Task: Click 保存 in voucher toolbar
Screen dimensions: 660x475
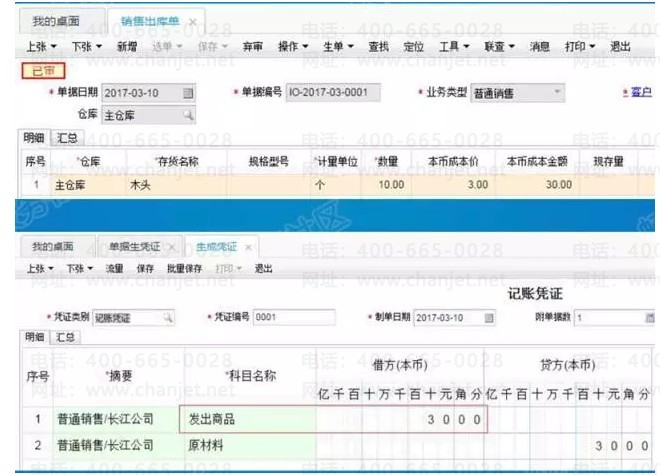Action: pos(145,268)
